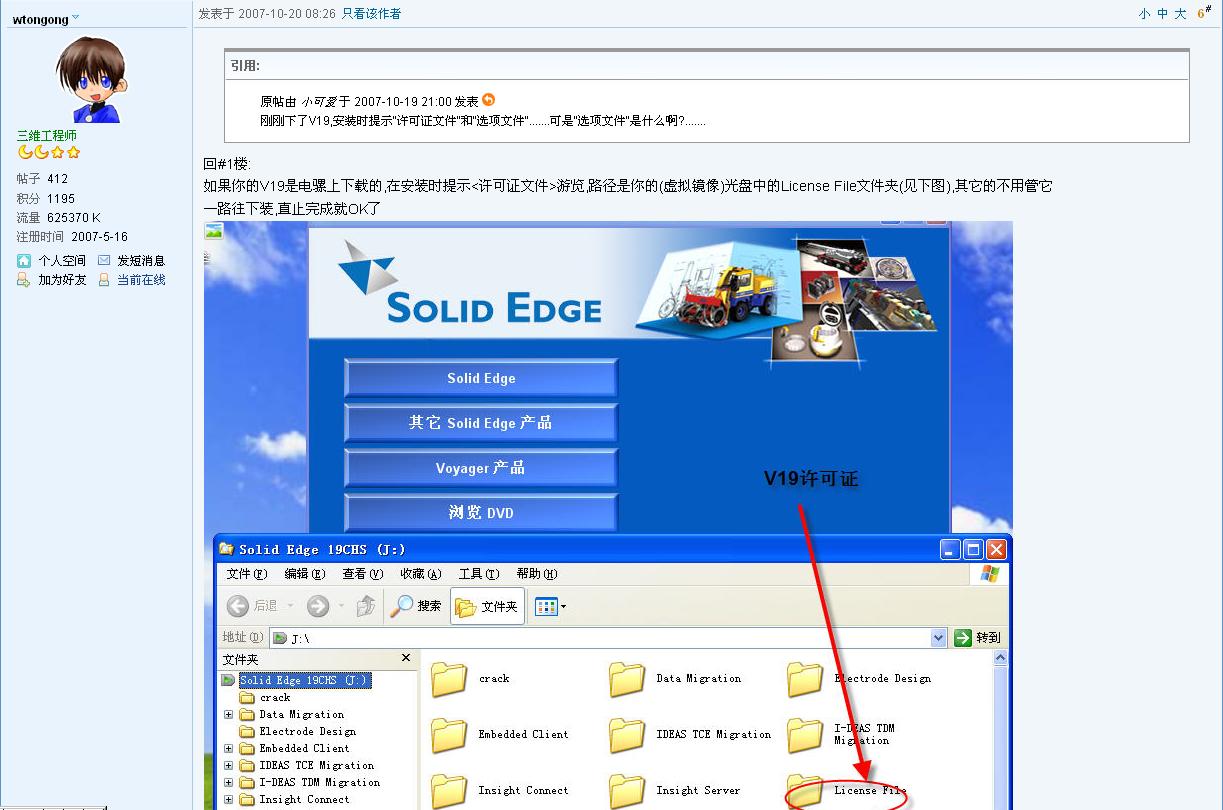
Task: Open the crack folder icon in file list
Action: click(450, 679)
